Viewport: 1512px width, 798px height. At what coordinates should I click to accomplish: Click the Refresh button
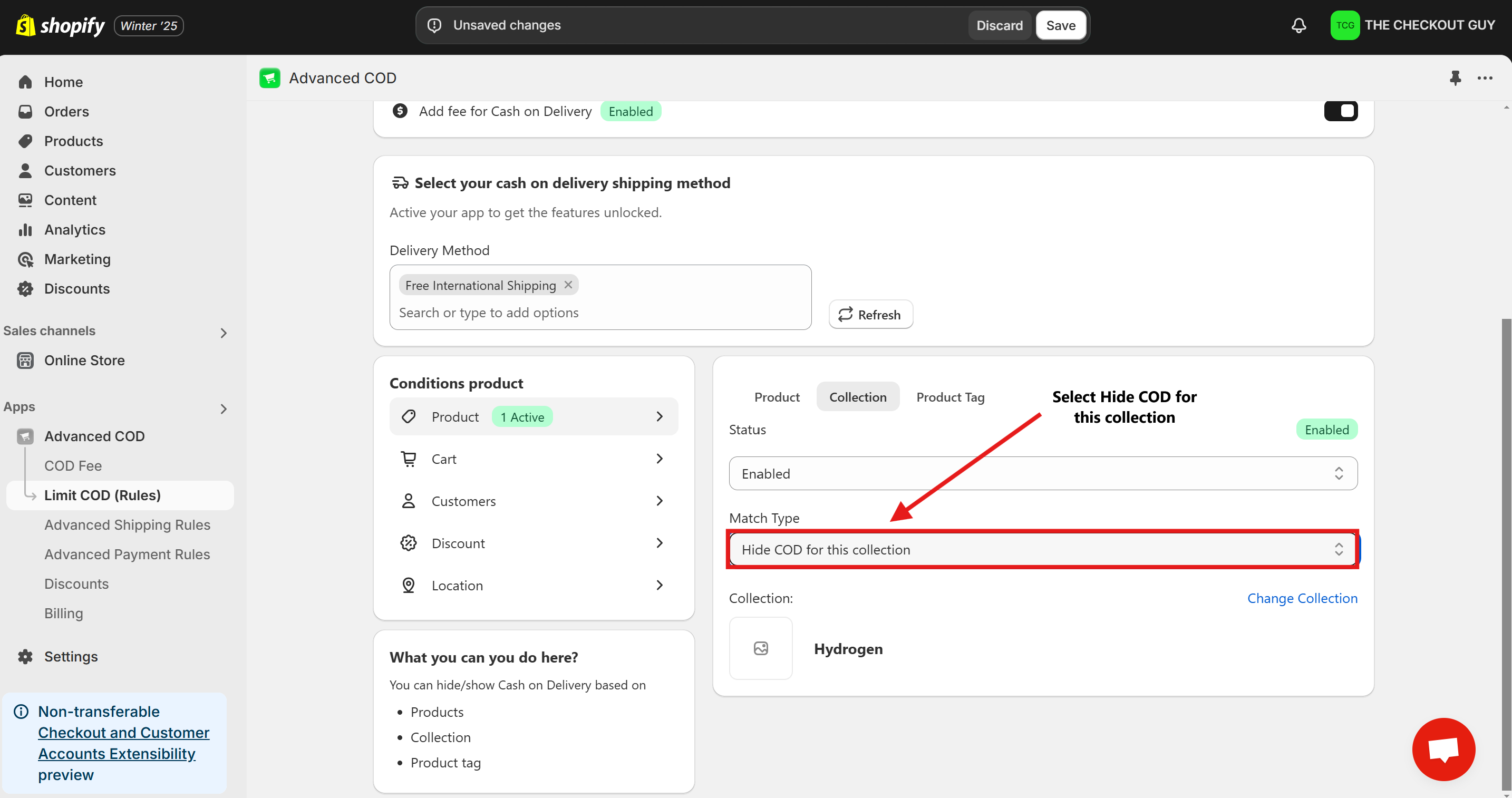870,315
